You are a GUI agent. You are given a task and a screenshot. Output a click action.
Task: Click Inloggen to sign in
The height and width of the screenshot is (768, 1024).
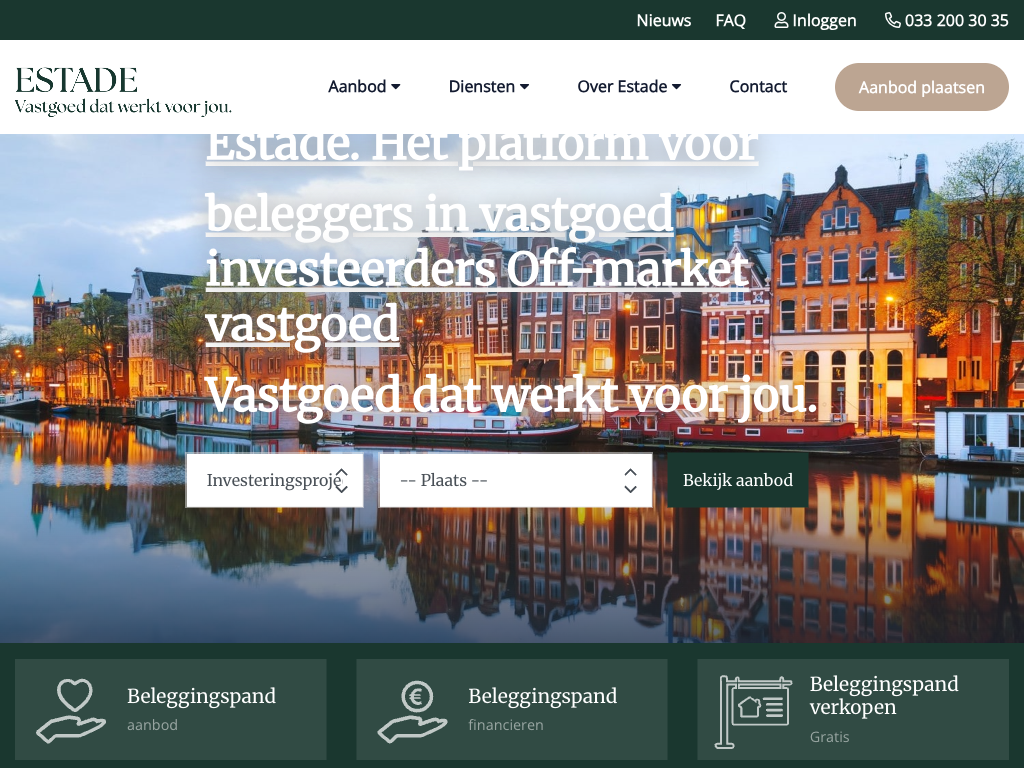[824, 20]
